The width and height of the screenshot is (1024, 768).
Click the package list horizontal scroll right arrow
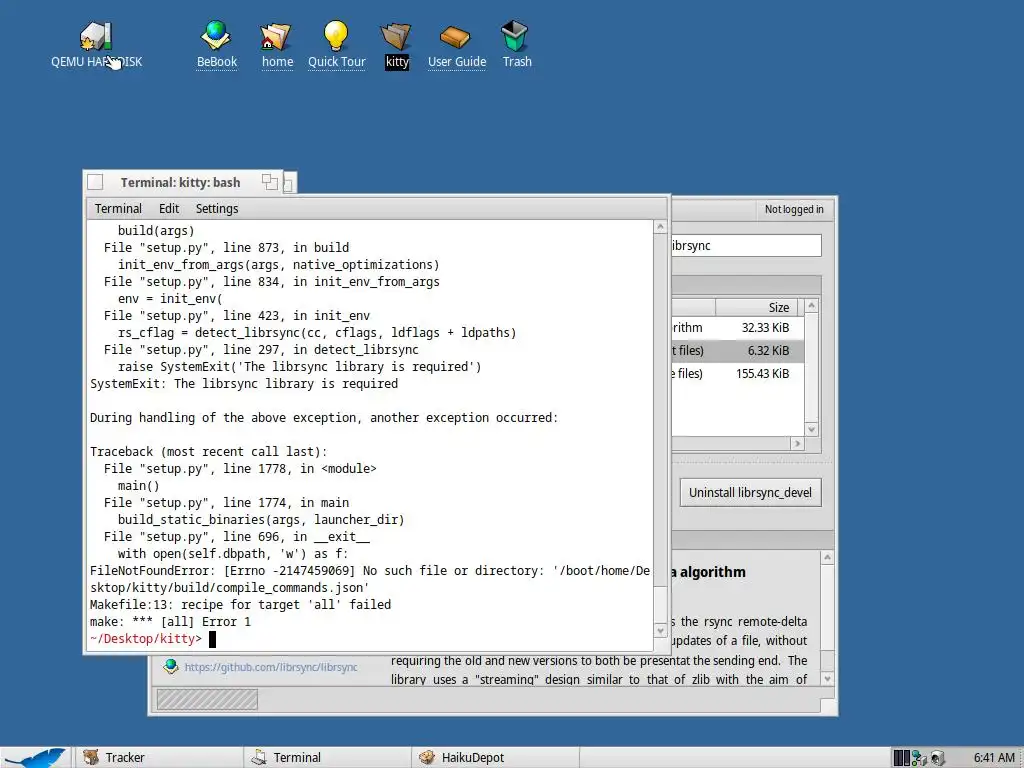(x=797, y=443)
